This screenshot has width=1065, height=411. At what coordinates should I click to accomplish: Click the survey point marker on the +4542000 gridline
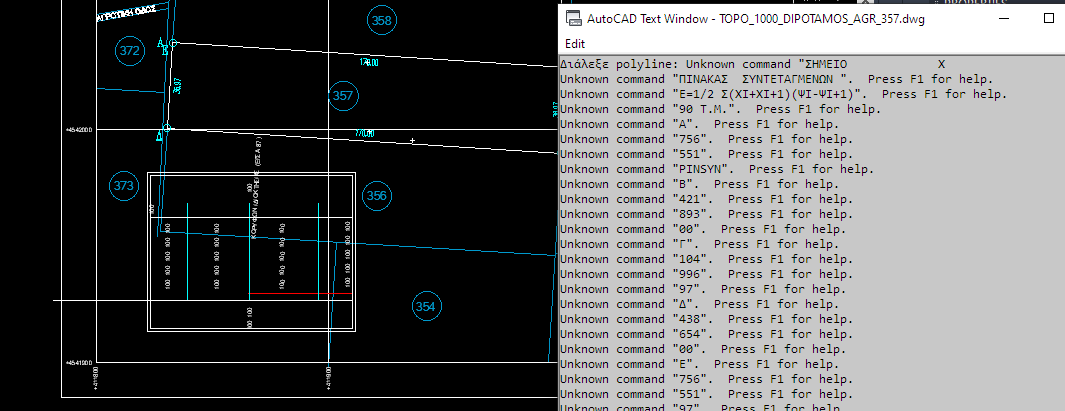click(x=167, y=128)
